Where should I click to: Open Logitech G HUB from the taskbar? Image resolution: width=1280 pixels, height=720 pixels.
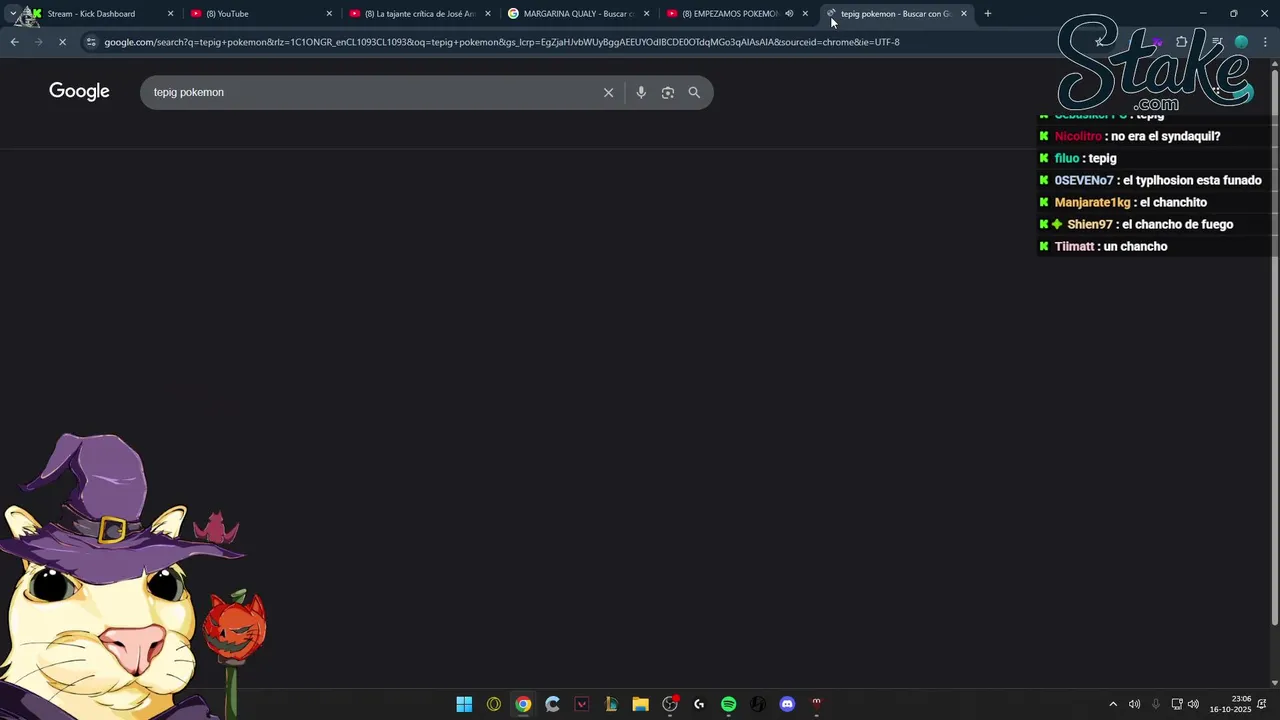tap(699, 705)
